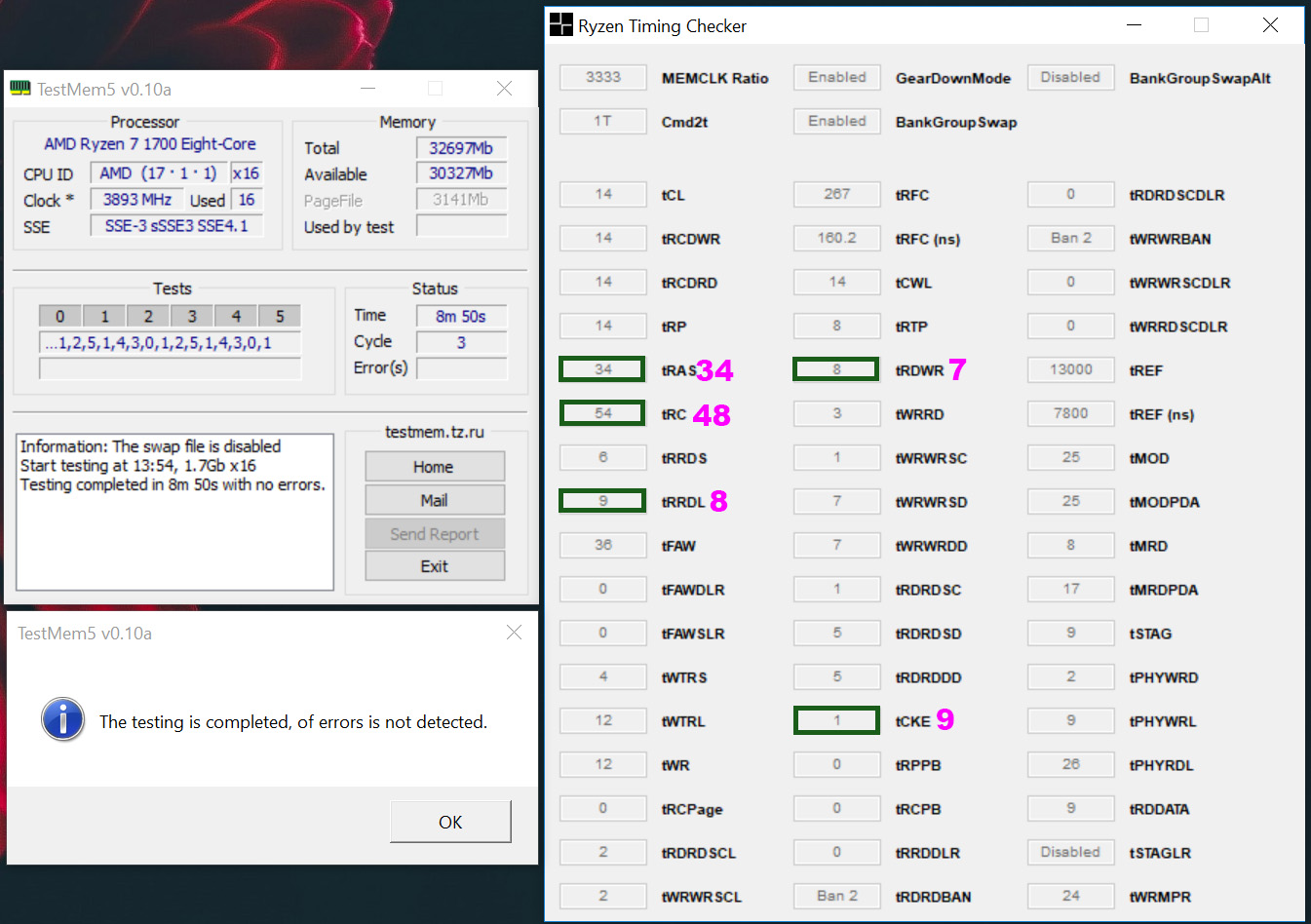
Task: Select test number 4 cell
Action: 236,316
